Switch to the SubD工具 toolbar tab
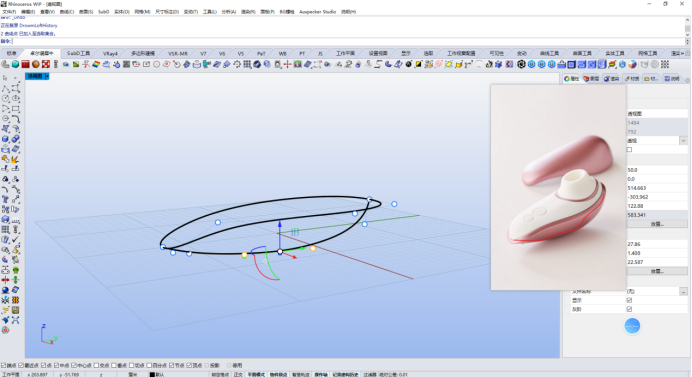Viewport: 692px width, 377px height. click(79, 53)
